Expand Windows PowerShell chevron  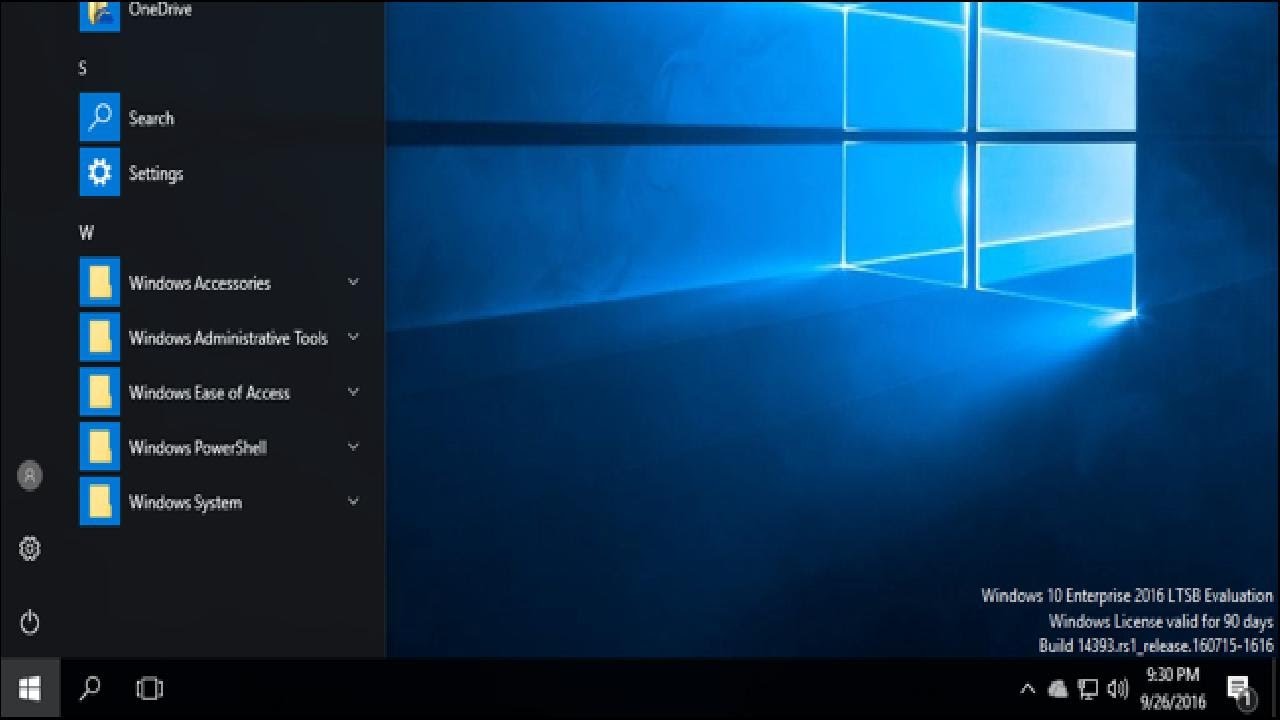click(353, 446)
